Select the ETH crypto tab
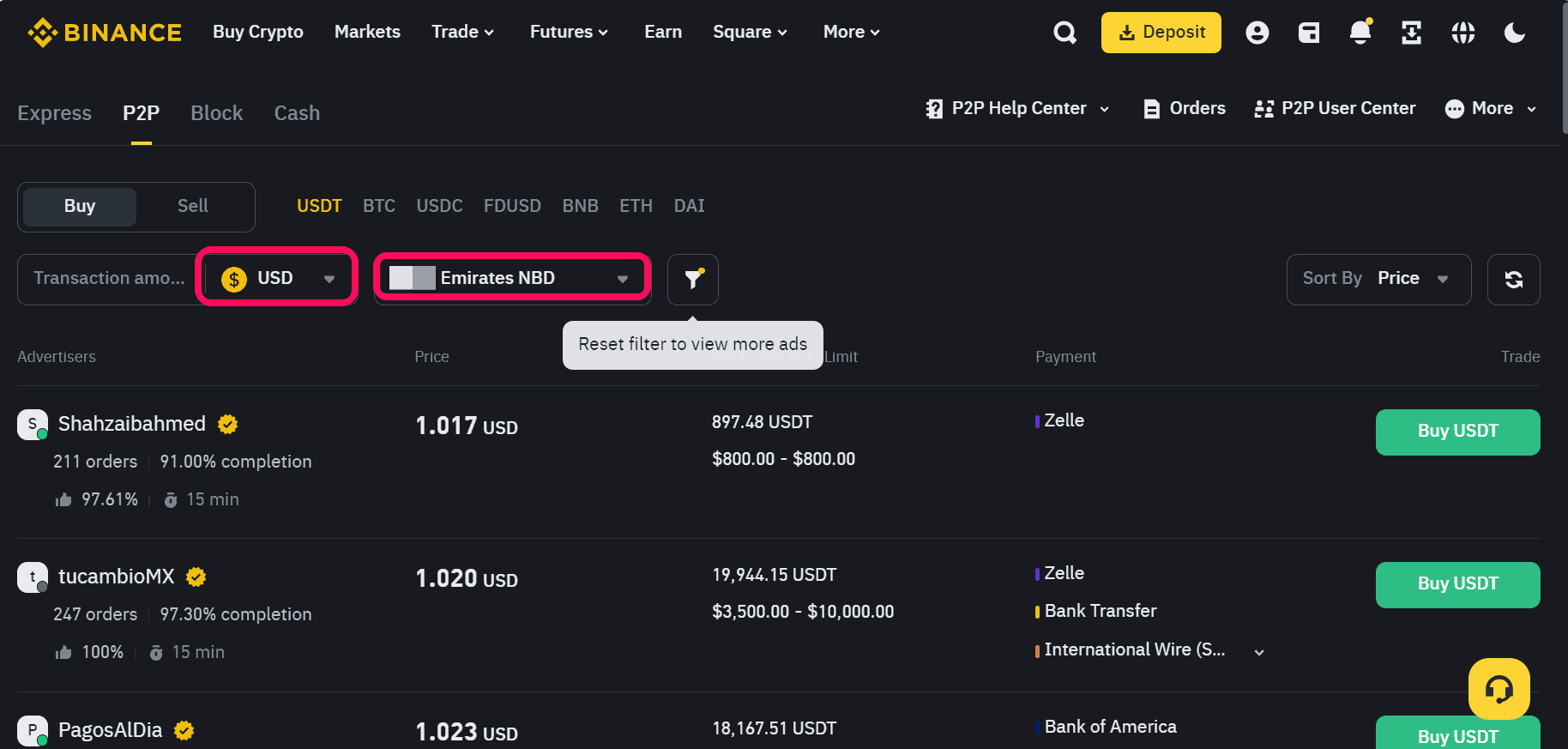Viewport: 1568px width, 749px height. 636,206
